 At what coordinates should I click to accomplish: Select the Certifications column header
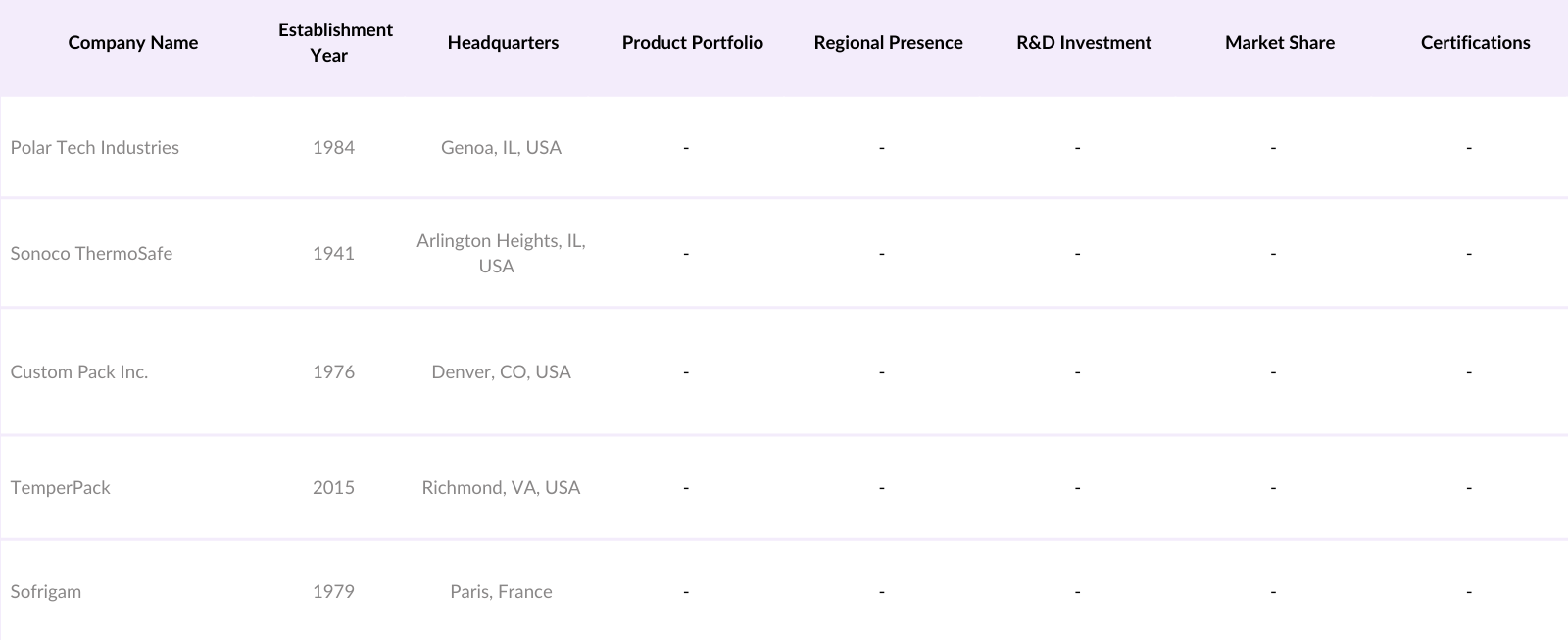click(1475, 43)
